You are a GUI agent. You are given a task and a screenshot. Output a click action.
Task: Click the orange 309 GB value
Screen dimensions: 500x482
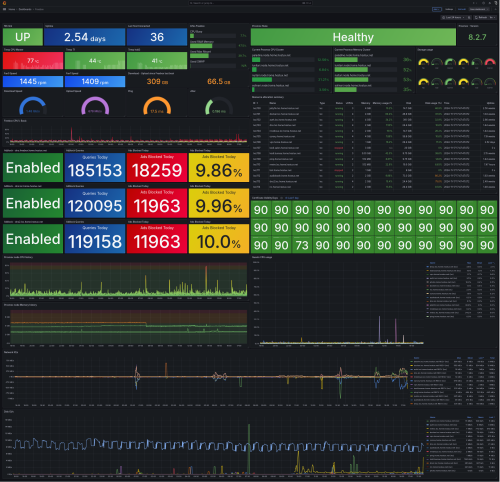pos(157,81)
